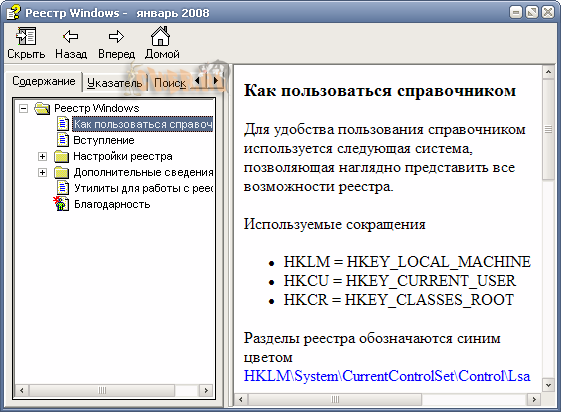Screen dimensions: 561x412
Task: Go forward with the Вперед arrow
Action: (116, 36)
